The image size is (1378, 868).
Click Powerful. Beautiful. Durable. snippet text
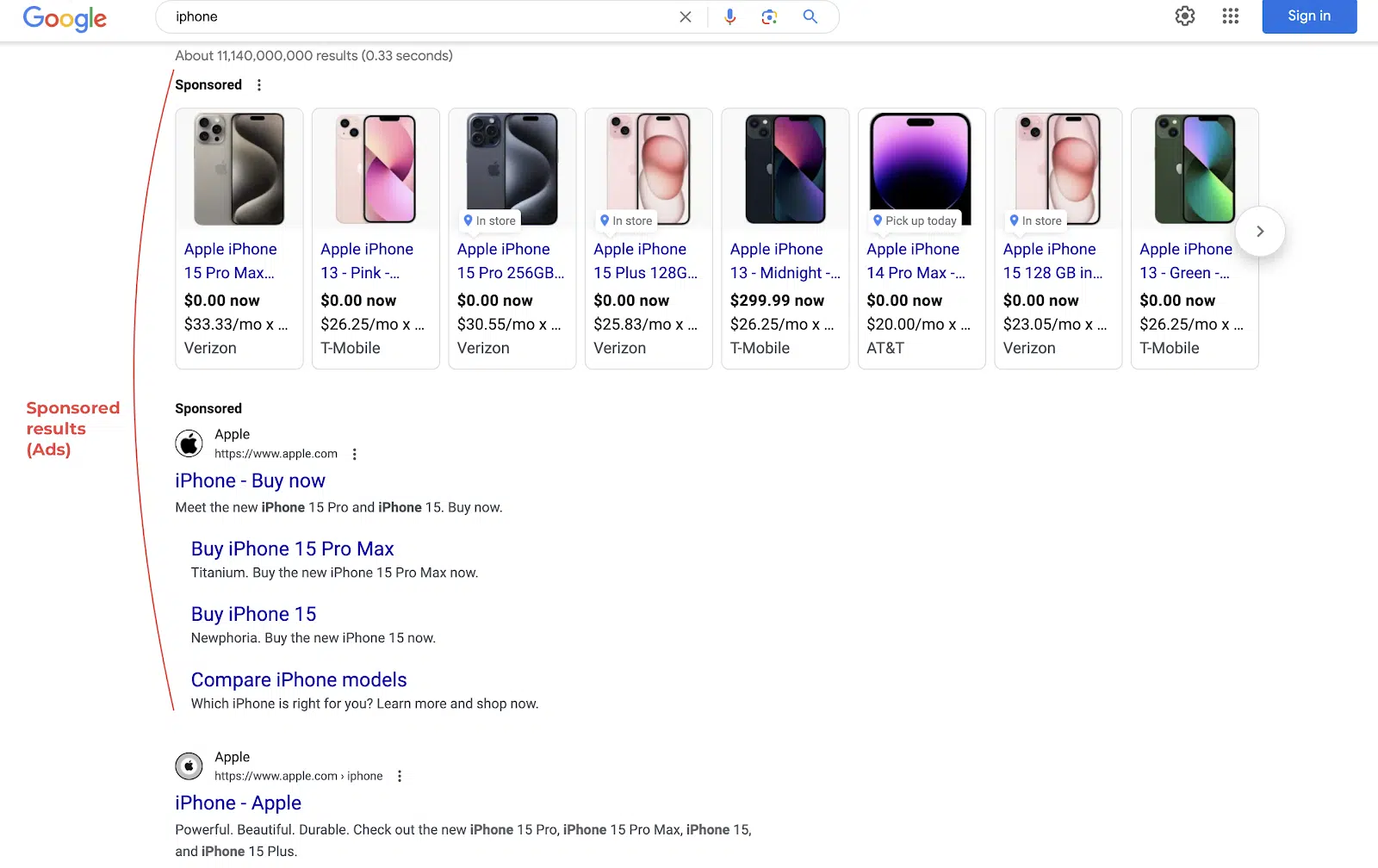[463, 840]
